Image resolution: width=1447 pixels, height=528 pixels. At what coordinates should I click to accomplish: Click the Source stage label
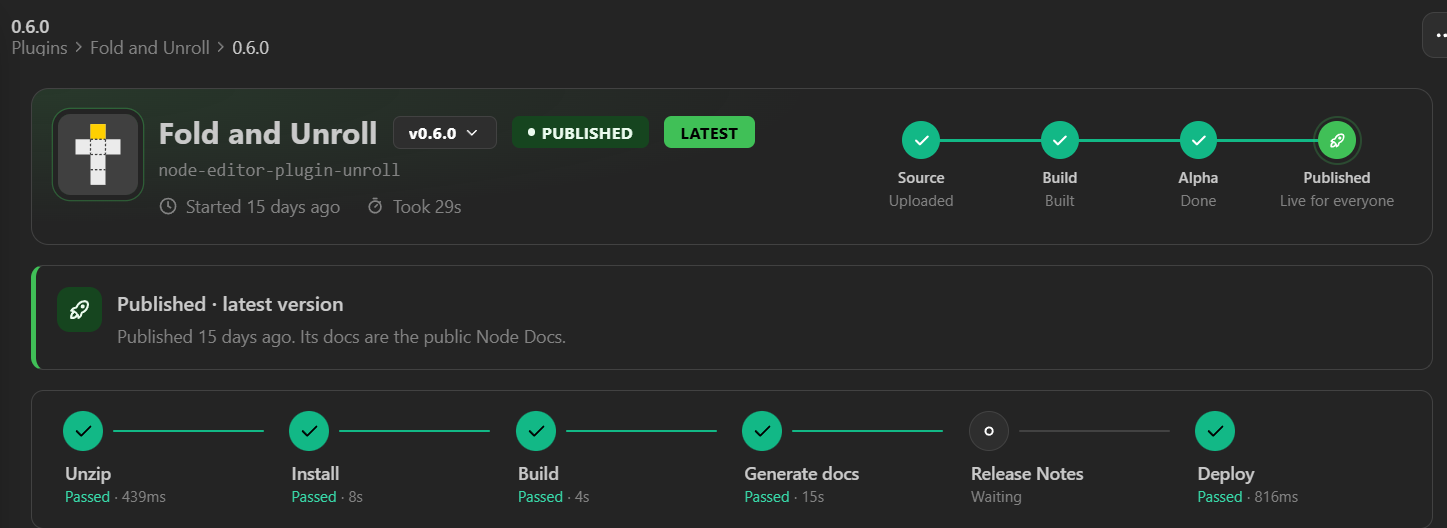(x=921, y=178)
